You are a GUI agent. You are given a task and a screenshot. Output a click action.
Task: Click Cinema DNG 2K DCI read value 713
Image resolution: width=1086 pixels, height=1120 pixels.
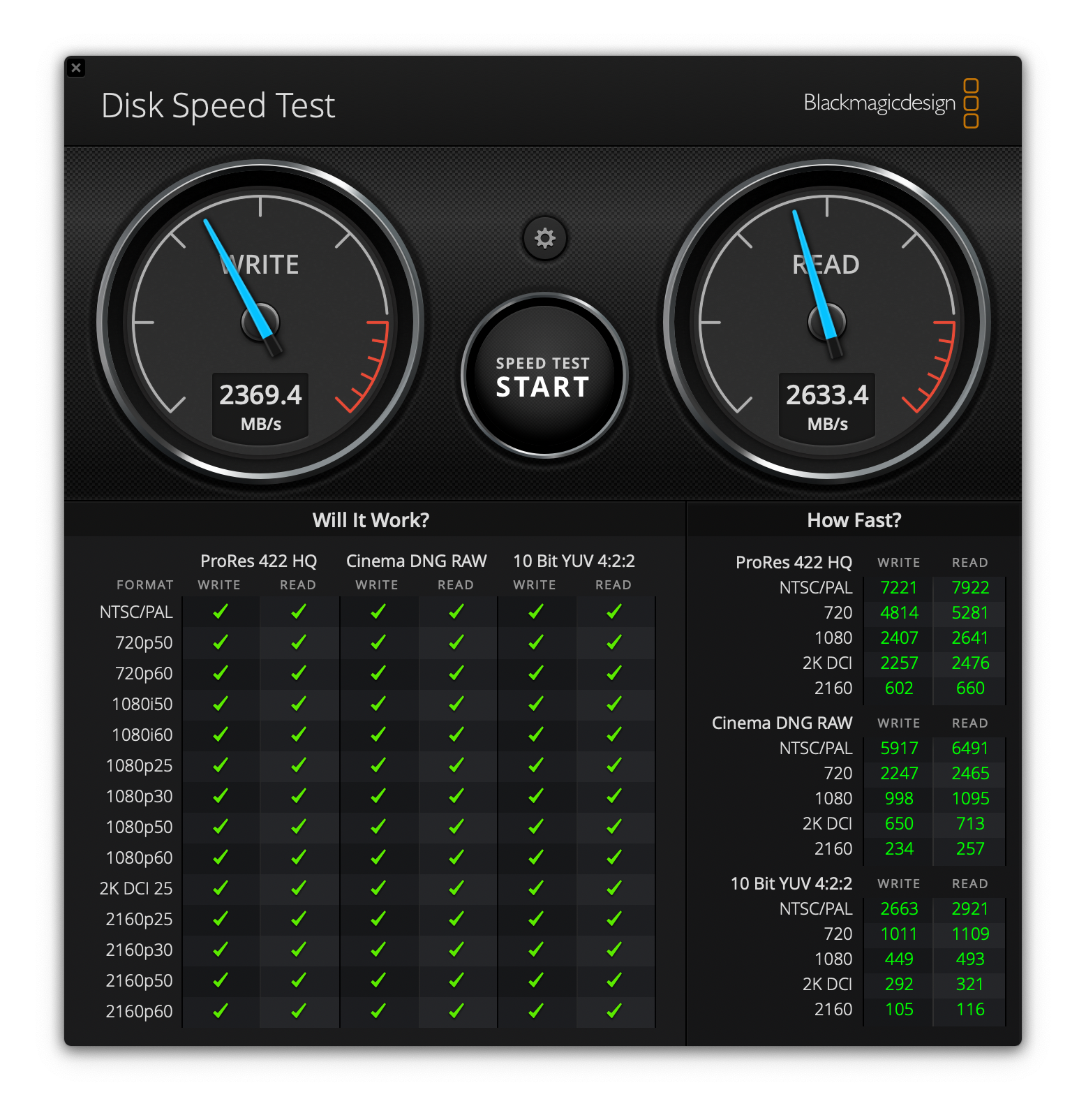[x=970, y=824]
